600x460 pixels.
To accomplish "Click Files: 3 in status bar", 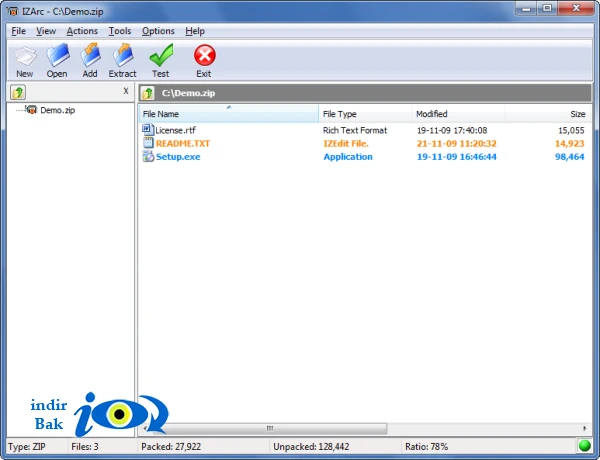I will [x=85, y=447].
